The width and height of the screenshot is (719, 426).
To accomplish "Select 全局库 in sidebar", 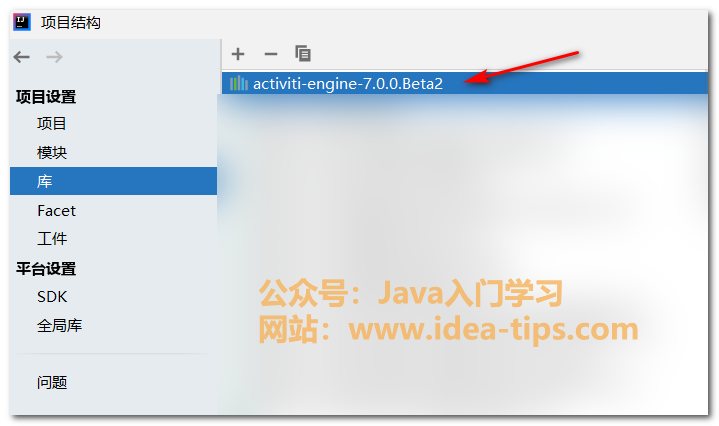I will (x=60, y=326).
